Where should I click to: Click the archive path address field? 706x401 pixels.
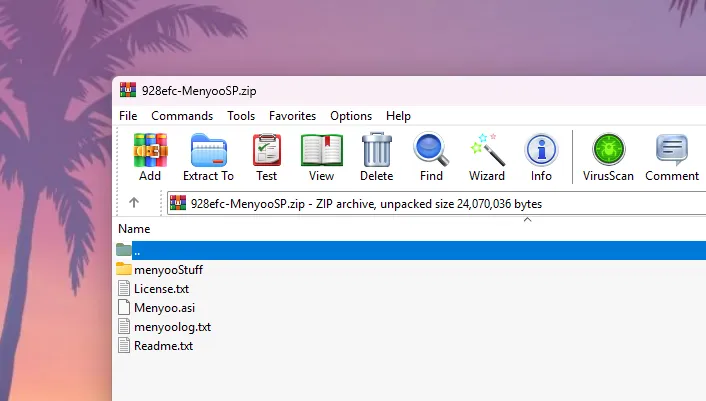(x=436, y=203)
